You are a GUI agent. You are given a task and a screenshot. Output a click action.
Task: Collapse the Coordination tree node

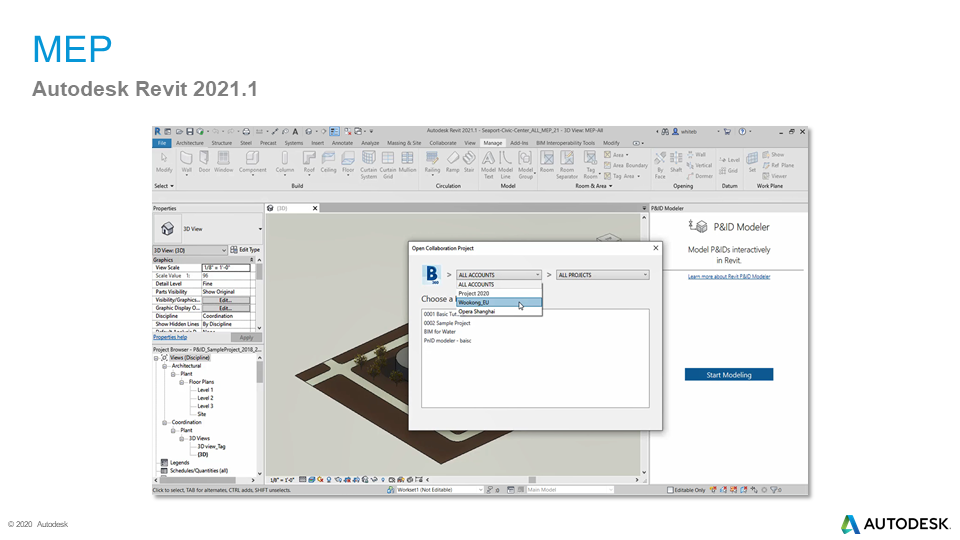coord(164,422)
